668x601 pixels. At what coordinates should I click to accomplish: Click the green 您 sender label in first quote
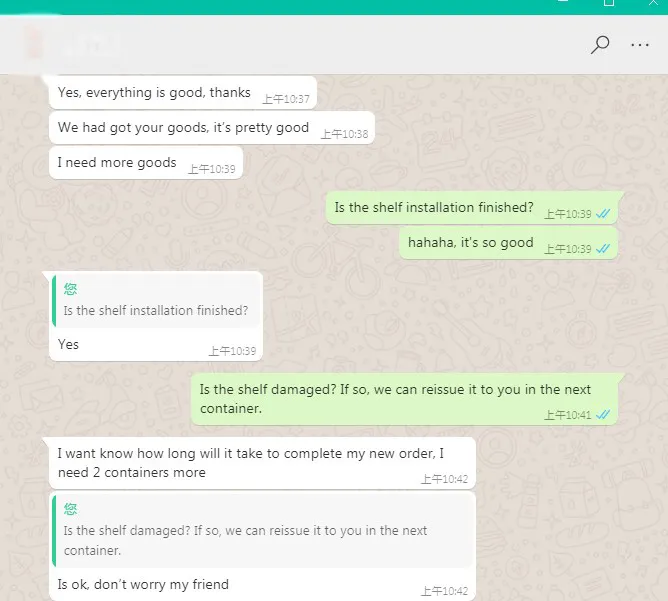pos(70,289)
